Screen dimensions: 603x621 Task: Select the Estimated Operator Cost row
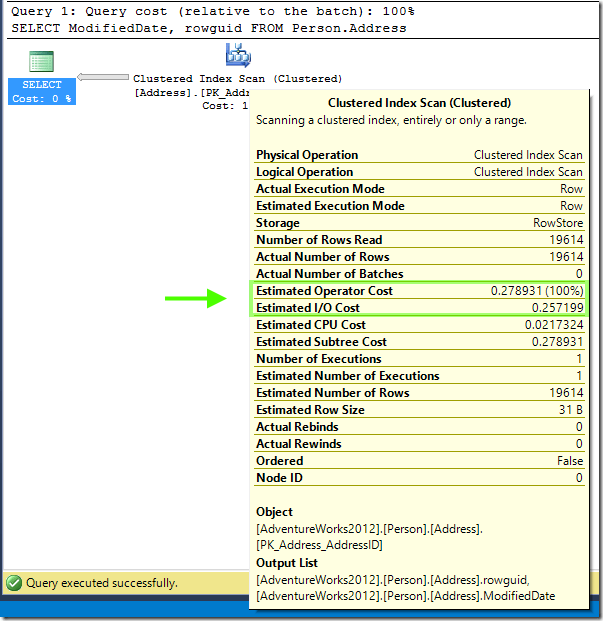(419, 291)
